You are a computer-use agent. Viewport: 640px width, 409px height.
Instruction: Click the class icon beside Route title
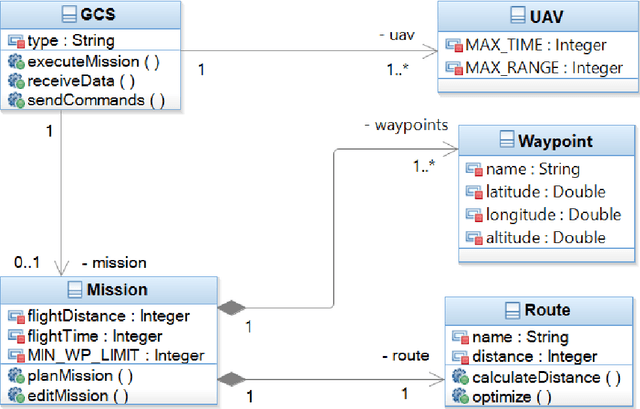click(x=511, y=310)
